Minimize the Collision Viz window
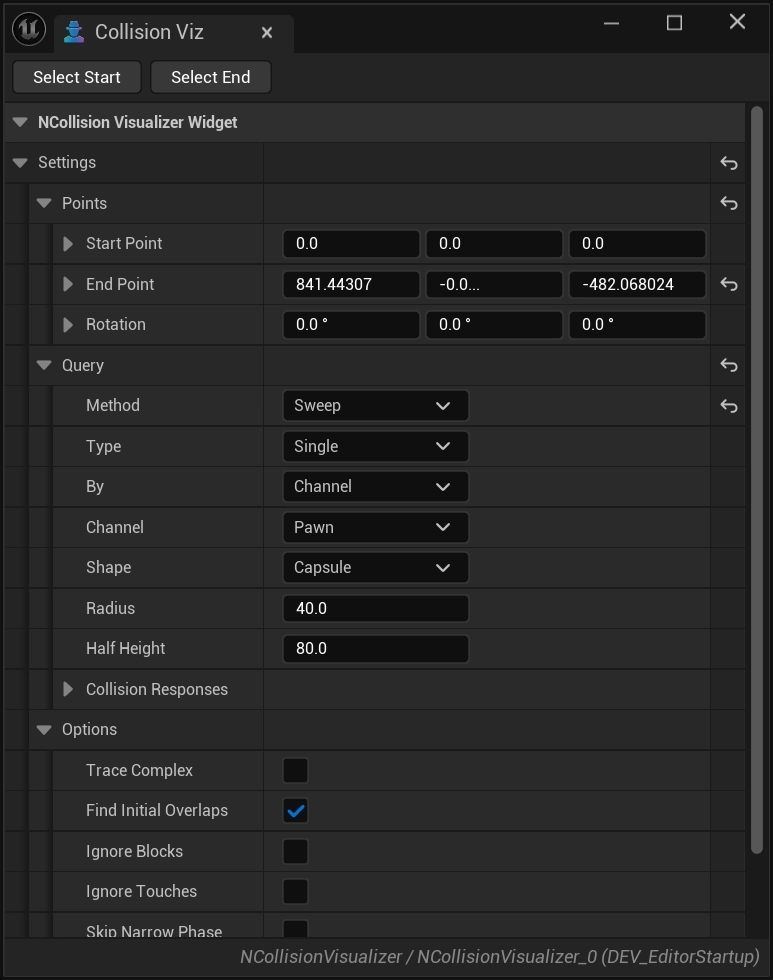 point(611,23)
